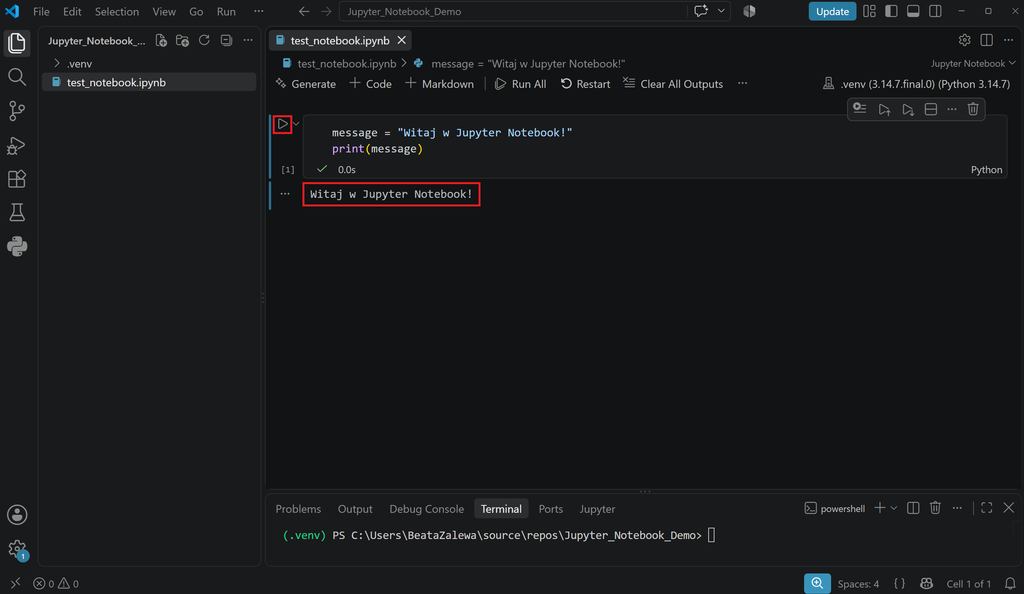
Task: Switch to the Ports panel tab
Action: pos(551,508)
